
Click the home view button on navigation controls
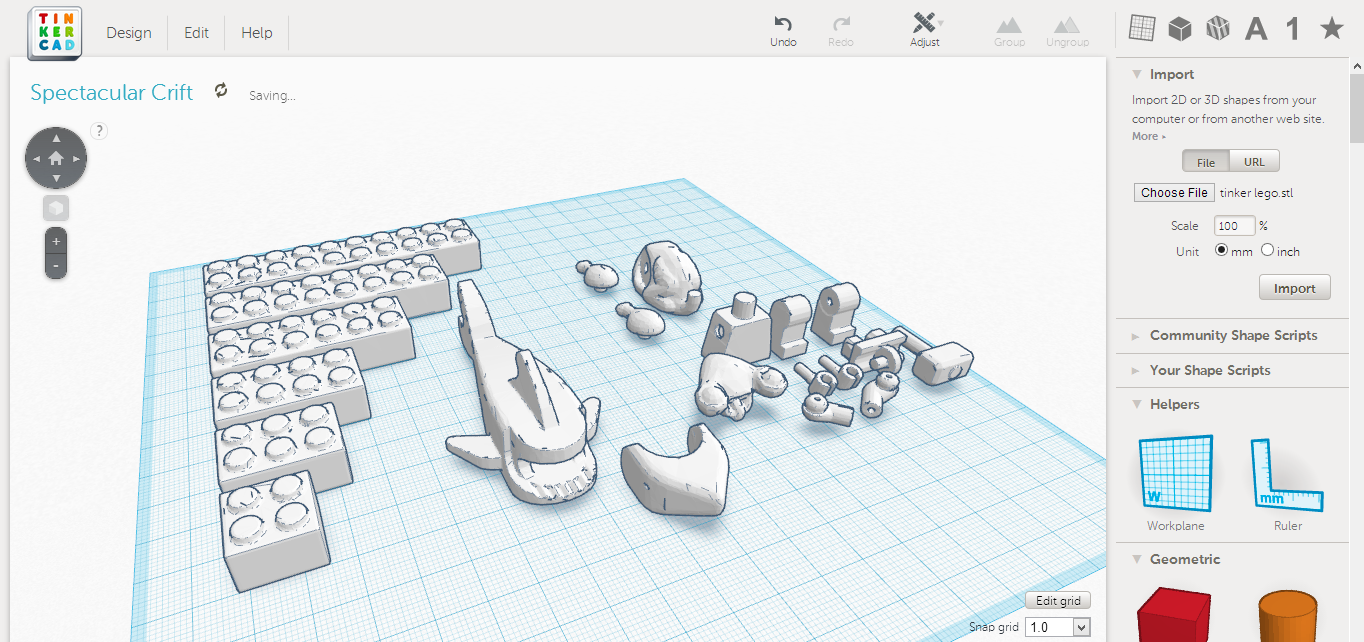(55, 157)
